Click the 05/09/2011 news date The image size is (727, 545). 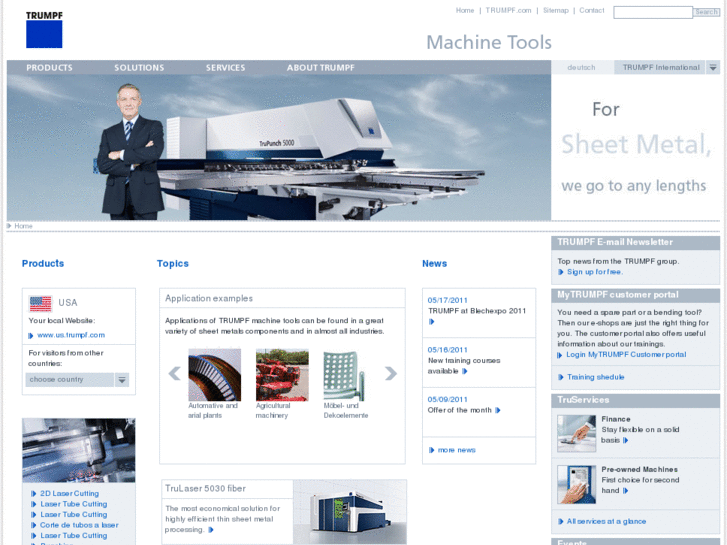[447, 399]
